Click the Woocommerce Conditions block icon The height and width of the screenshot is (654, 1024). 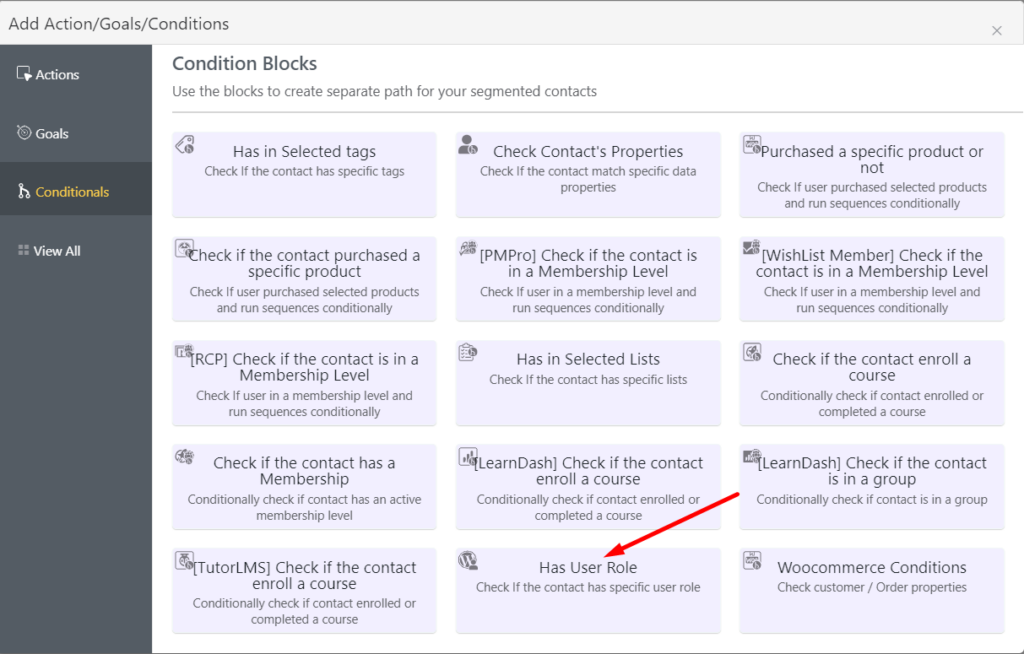tap(752, 560)
